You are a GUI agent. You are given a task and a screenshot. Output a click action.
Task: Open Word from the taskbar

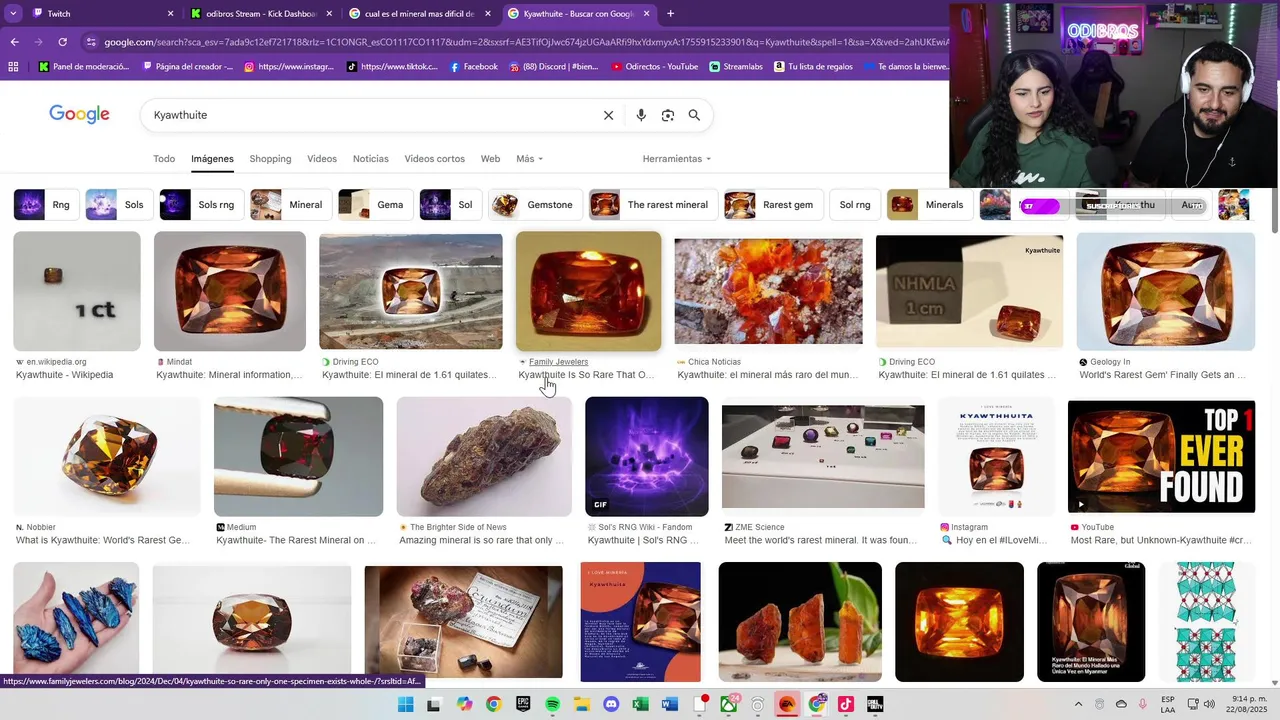click(670, 705)
